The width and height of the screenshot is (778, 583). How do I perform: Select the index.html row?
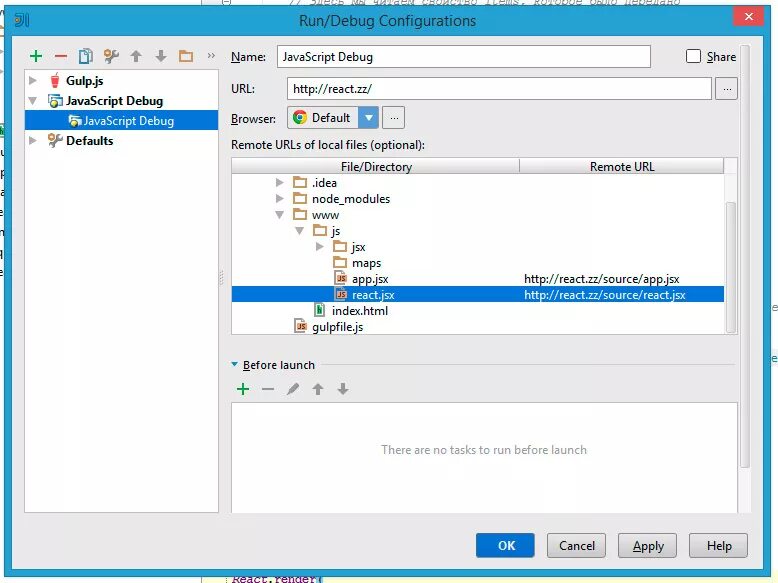point(477,311)
